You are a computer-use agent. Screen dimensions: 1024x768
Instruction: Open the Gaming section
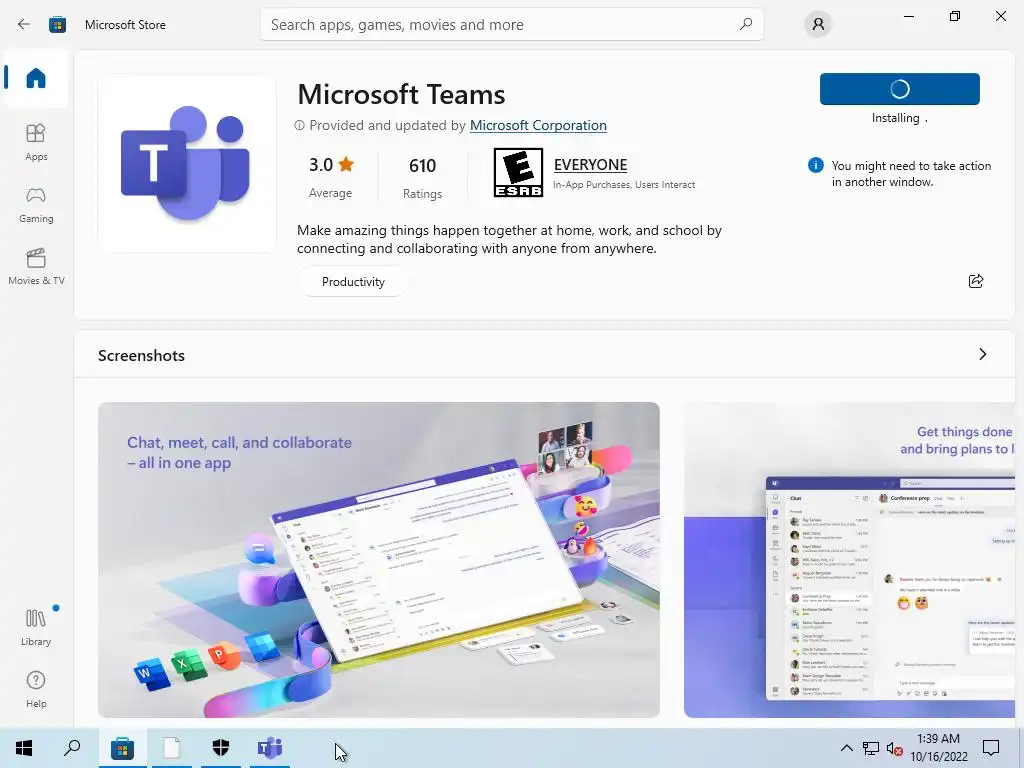coord(36,205)
